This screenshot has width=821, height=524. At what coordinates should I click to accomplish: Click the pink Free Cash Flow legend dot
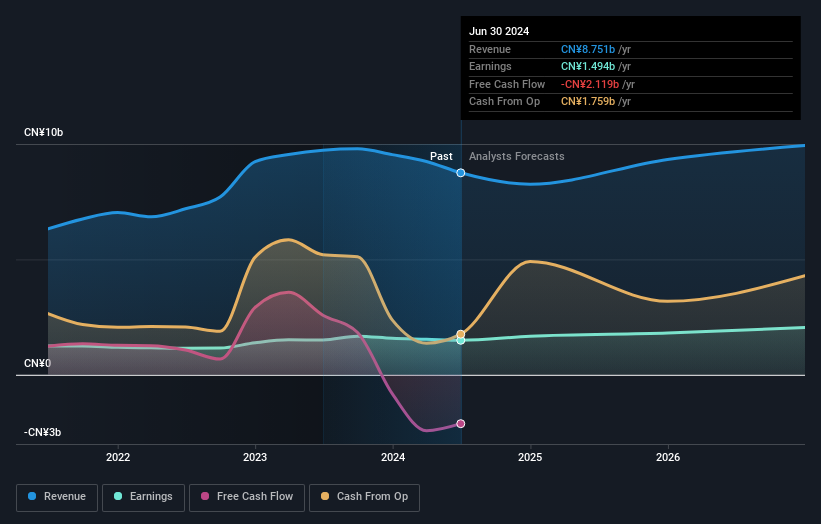(x=205, y=496)
